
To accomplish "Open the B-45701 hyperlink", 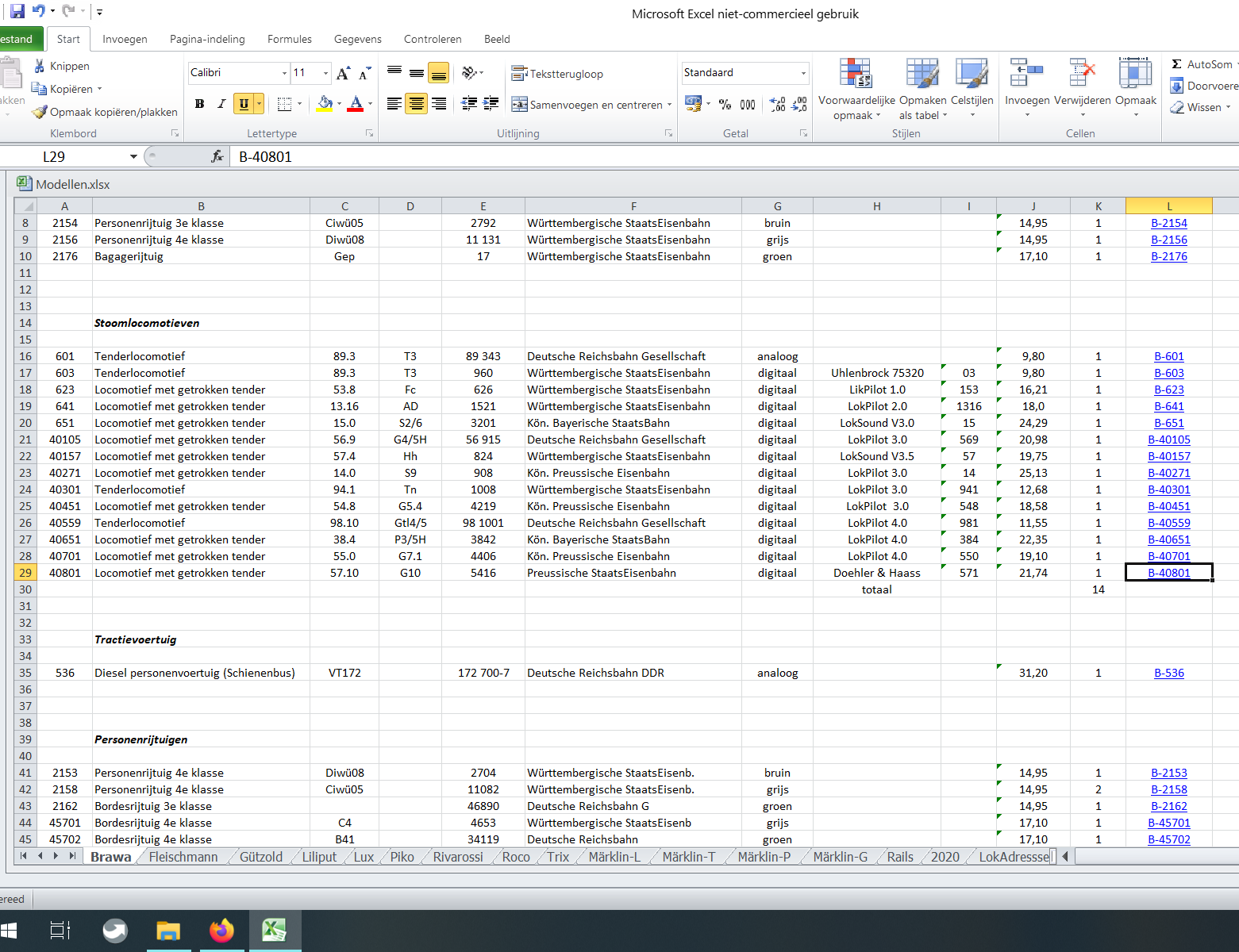I will click(x=1169, y=823).
